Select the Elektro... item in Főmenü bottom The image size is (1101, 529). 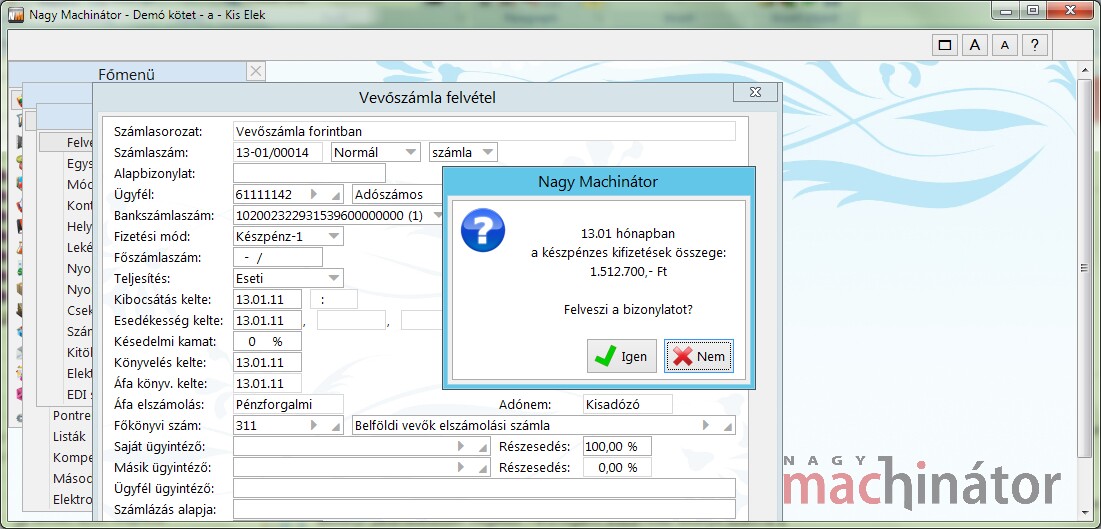coord(72,499)
